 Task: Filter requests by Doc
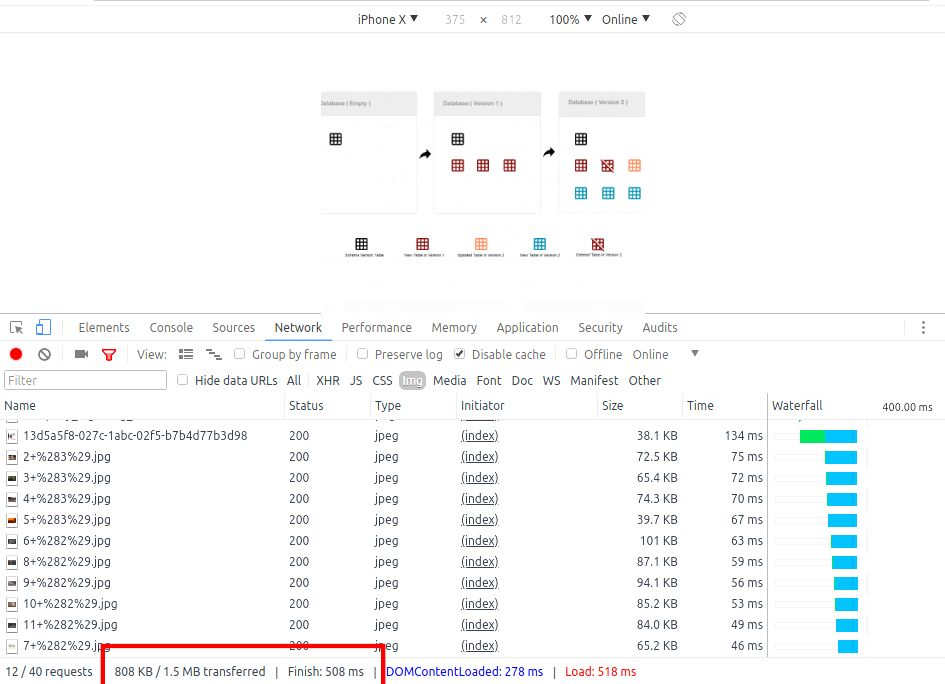pos(522,380)
